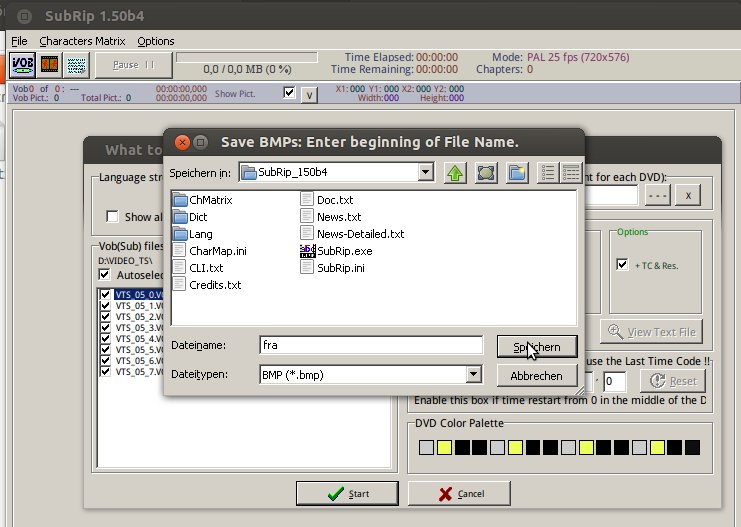
Task: Uncheck VTS_05_7.VOB file checkbox
Action: [105, 371]
